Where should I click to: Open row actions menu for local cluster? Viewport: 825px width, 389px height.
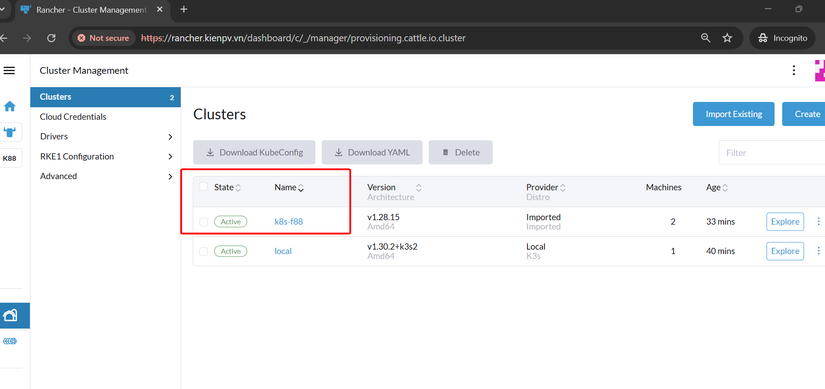(818, 251)
